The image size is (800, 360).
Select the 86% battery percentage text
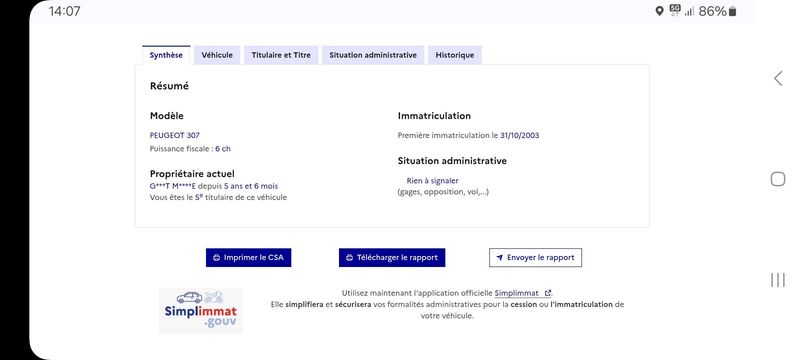pos(712,11)
